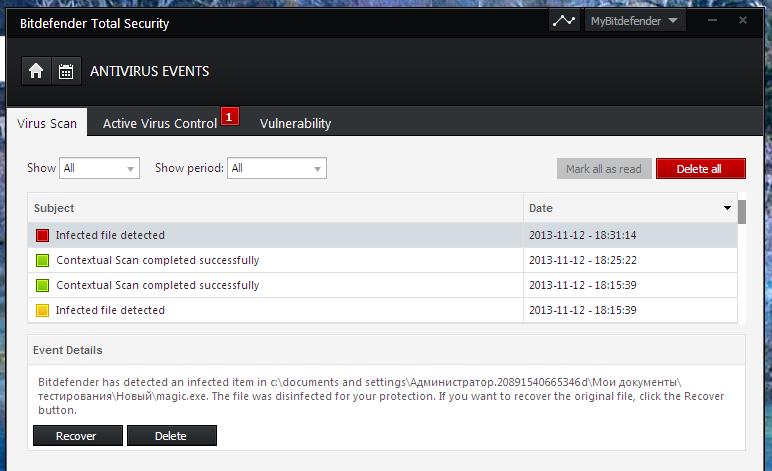The height and width of the screenshot is (471, 772).
Task: Click green icon of 18:25:22 contextual scan
Action: point(42,261)
